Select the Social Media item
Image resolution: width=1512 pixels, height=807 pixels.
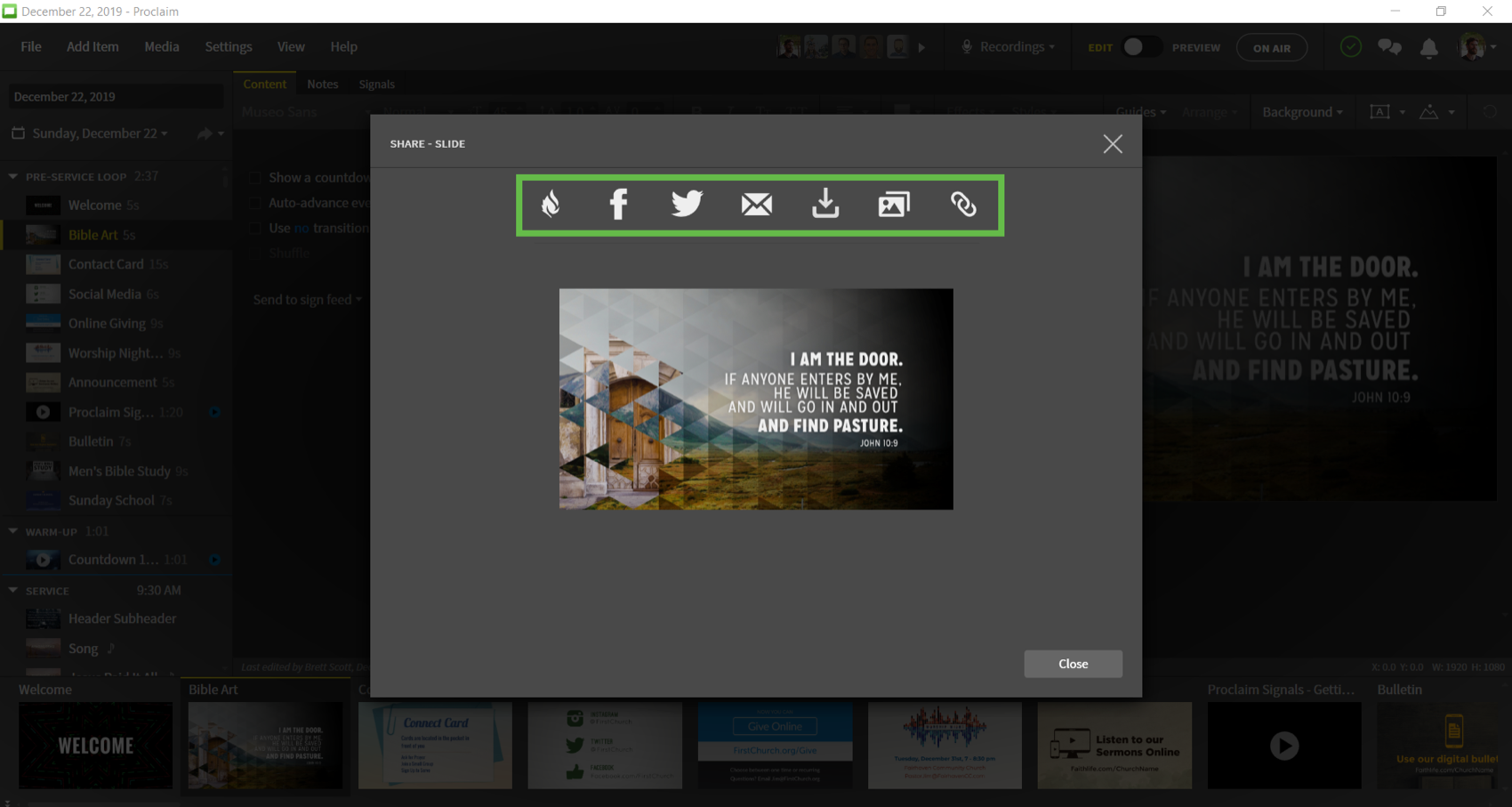point(116,294)
